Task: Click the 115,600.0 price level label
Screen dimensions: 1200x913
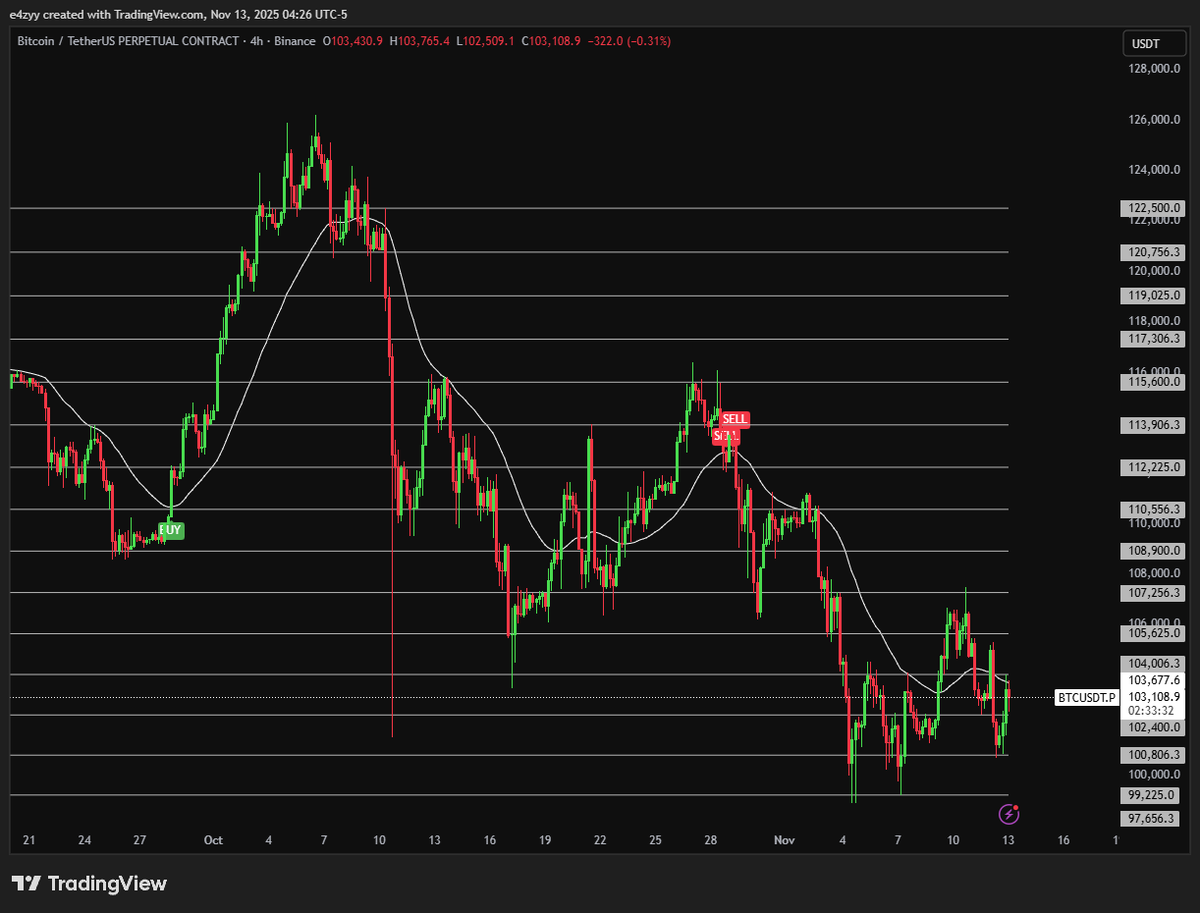Action: 1153,382
